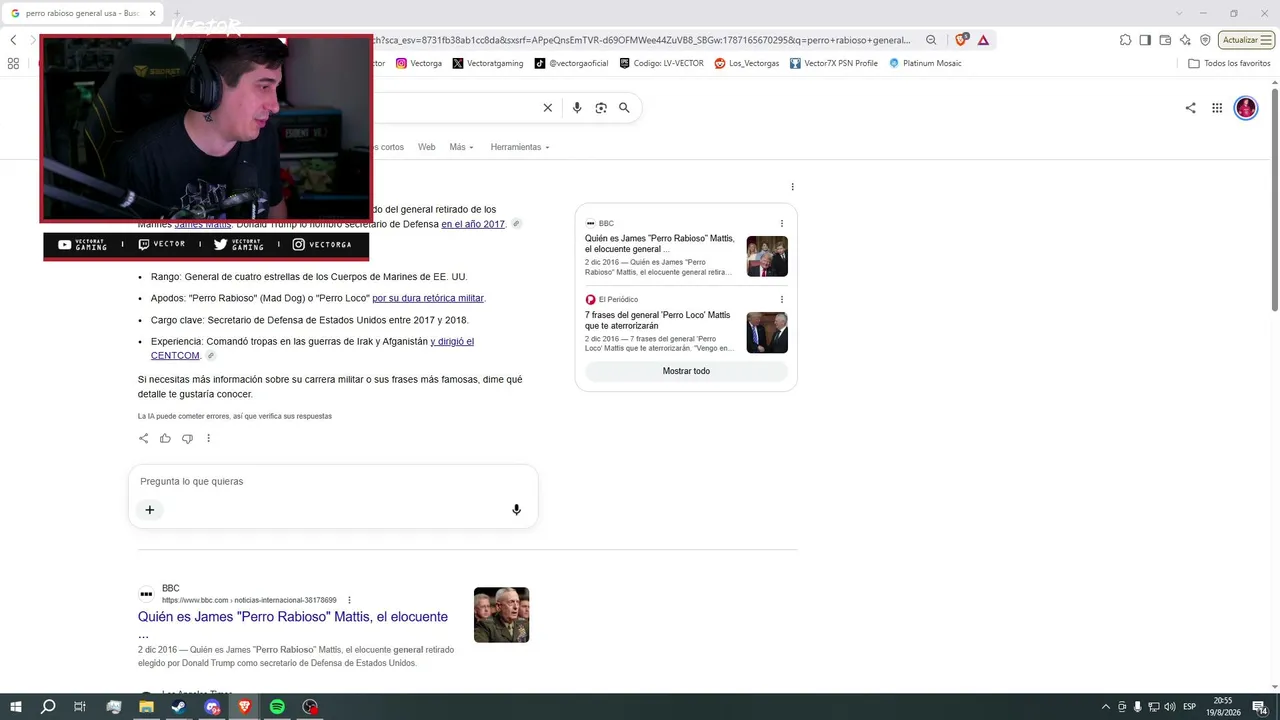Click volume speaker tray icon
Screen dimensions: 1280x720
click(1169, 707)
